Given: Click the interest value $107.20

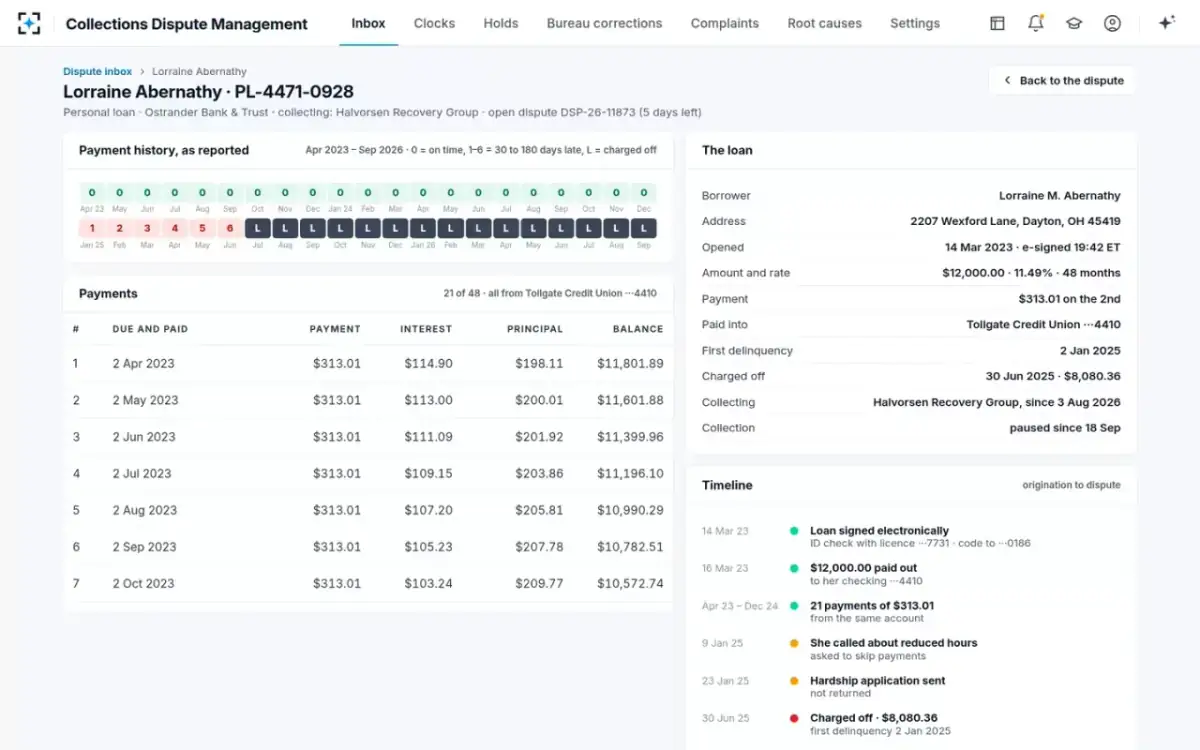Looking at the screenshot, I should [x=428, y=510].
